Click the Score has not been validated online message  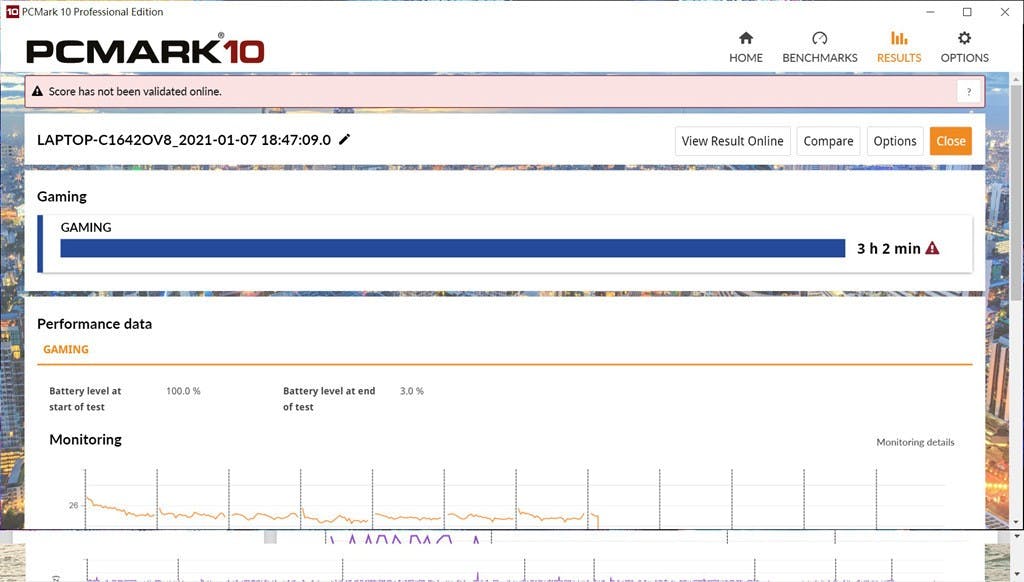tap(135, 91)
